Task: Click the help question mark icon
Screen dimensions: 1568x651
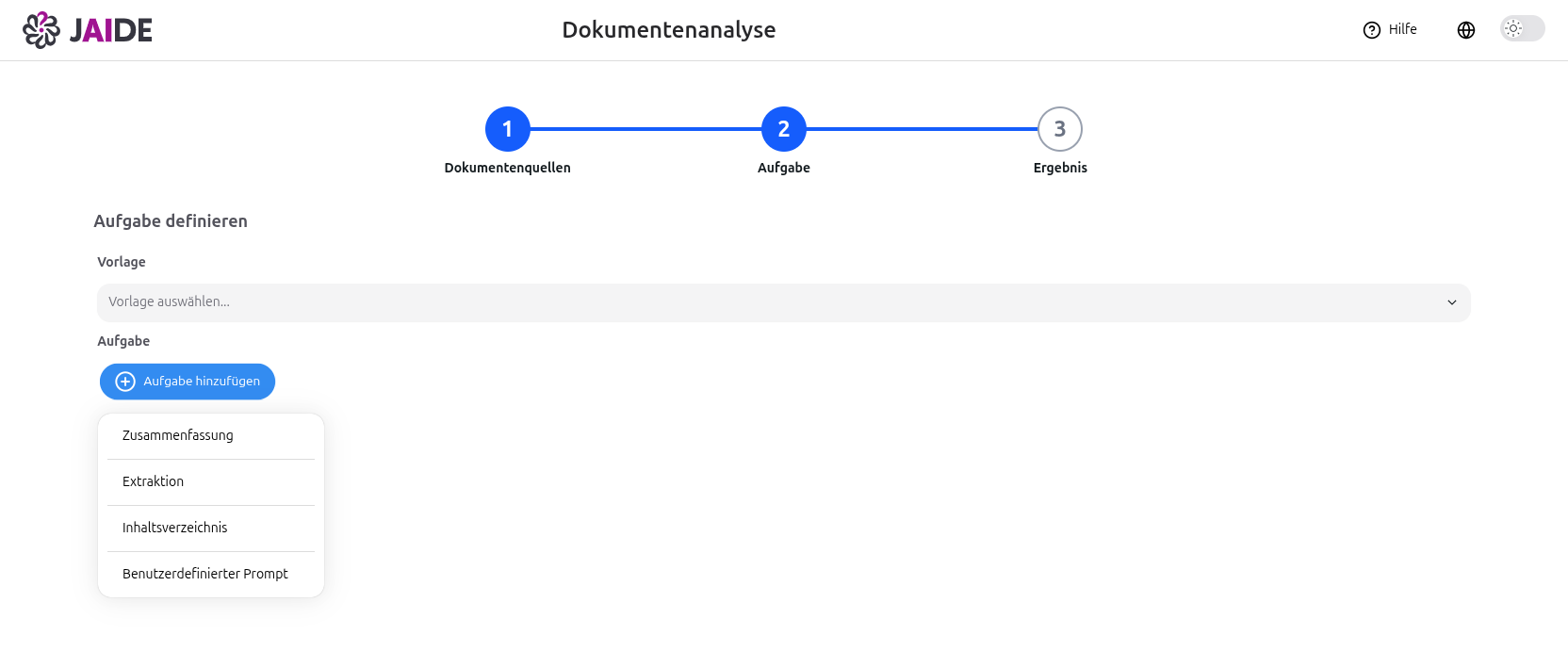Action: pyautogui.click(x=1372, y=30)
